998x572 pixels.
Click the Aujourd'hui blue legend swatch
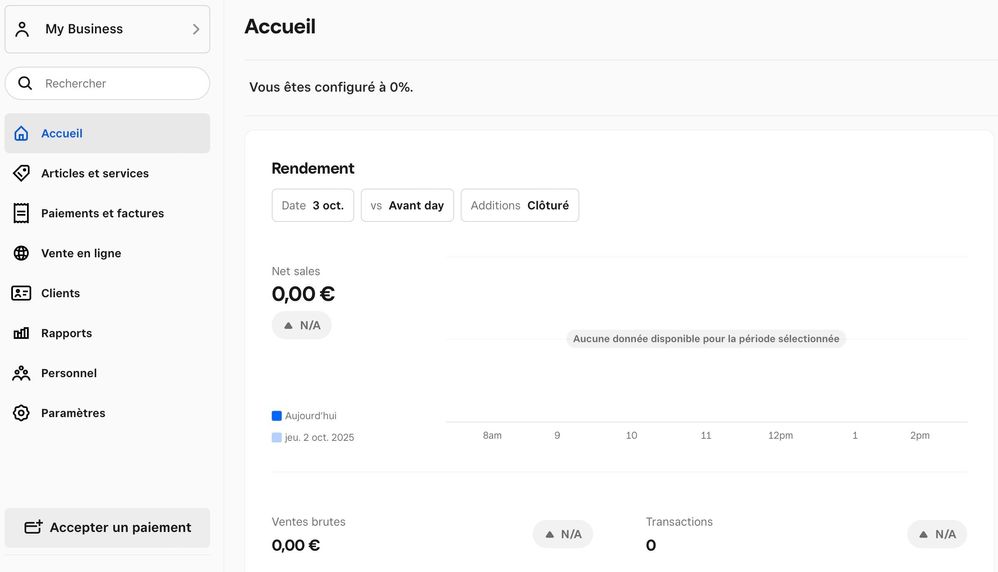(x=277, y=415)
